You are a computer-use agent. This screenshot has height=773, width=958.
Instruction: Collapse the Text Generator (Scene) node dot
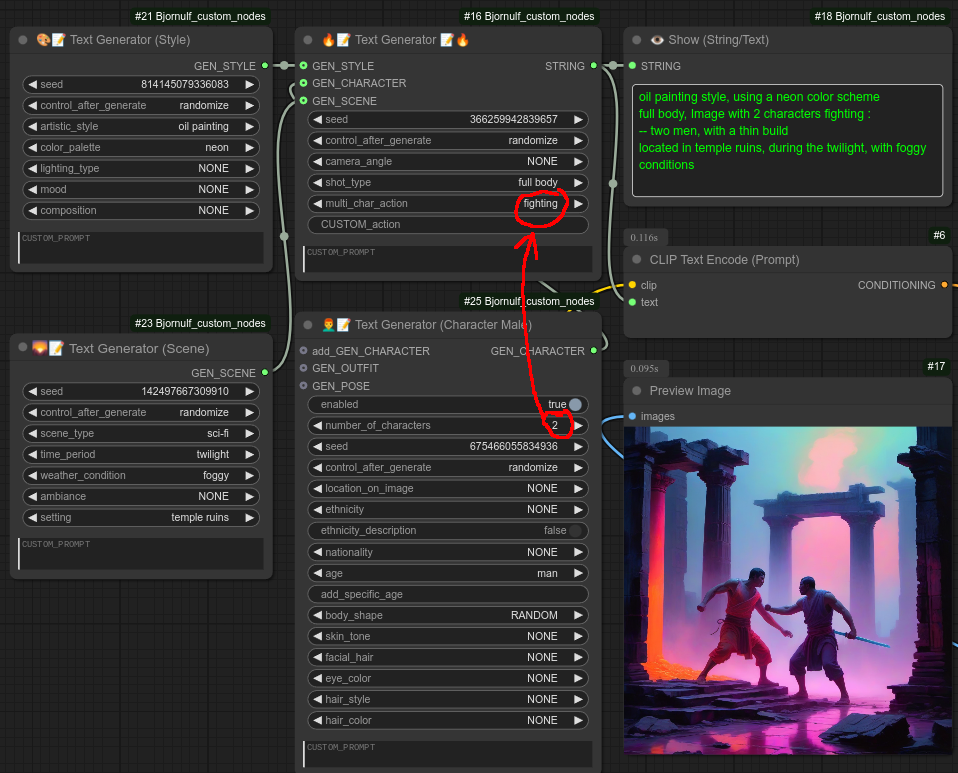pos(23,348)
